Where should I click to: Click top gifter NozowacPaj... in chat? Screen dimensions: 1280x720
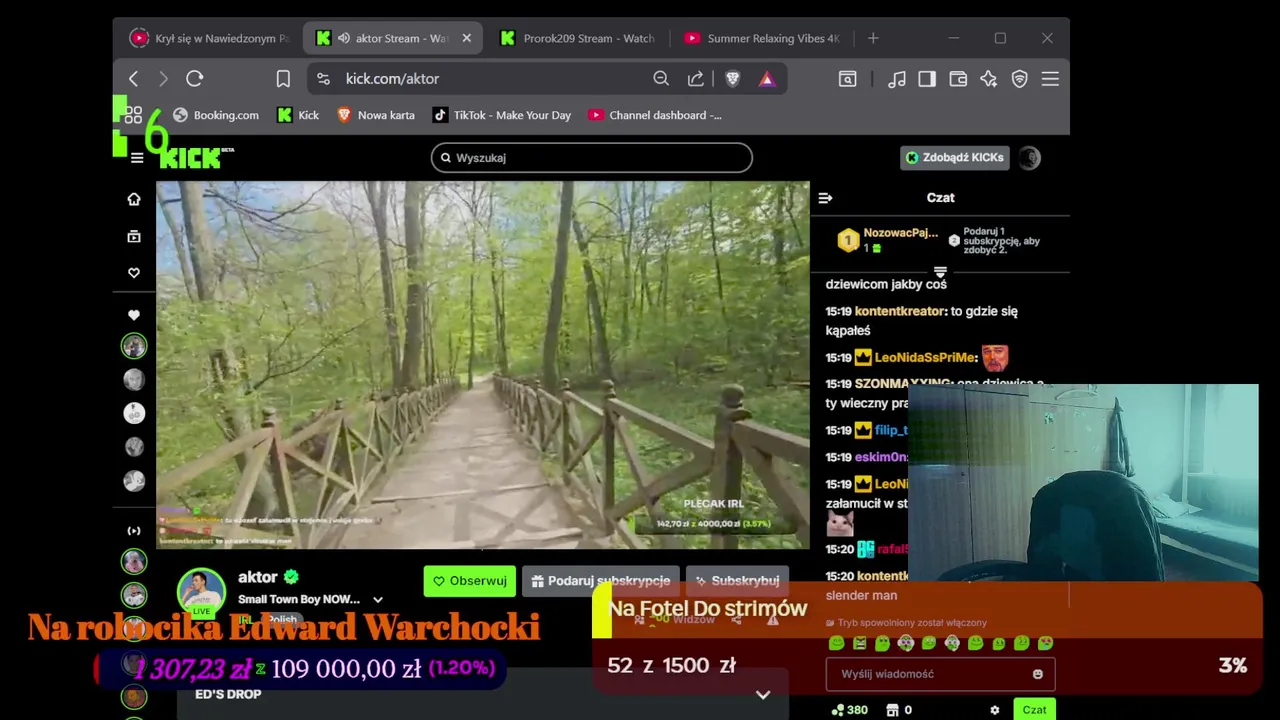click(x=900, y=233)
